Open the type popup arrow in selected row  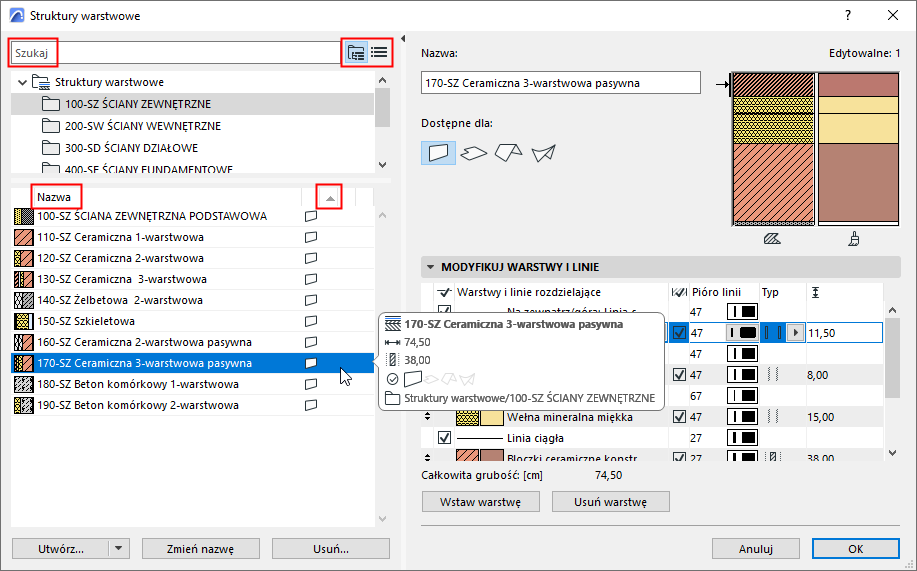tap(795, 333)
